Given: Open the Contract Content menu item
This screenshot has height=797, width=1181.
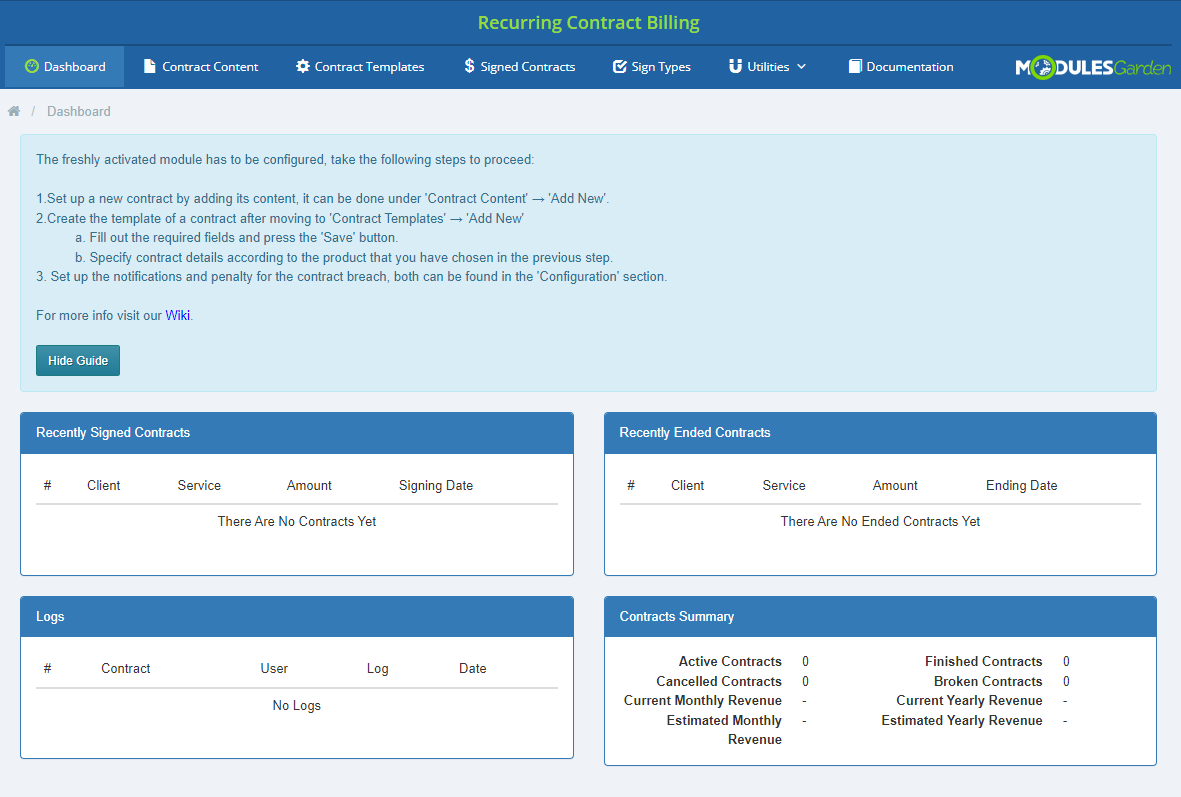Looking at the screenshot, I should [201, 66].
